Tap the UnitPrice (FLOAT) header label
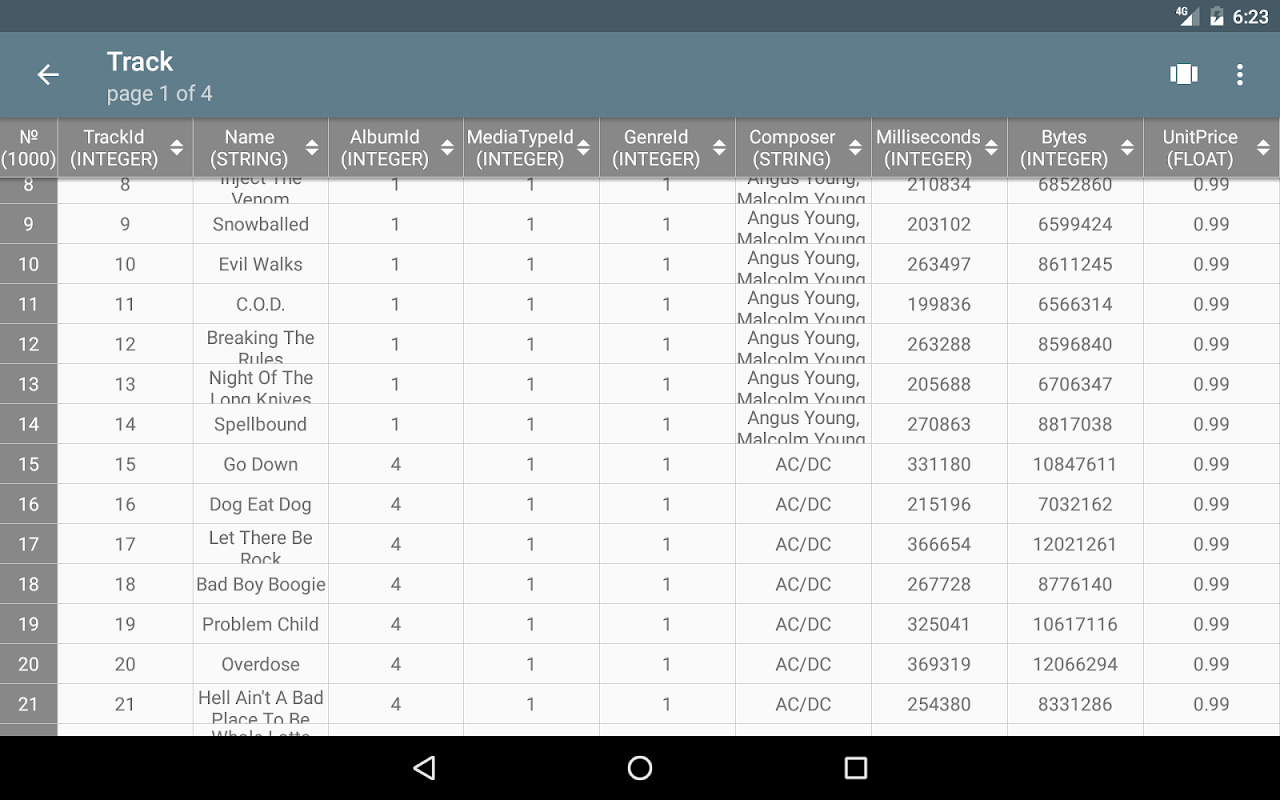1280x800 pixels. pos(1200,148)
